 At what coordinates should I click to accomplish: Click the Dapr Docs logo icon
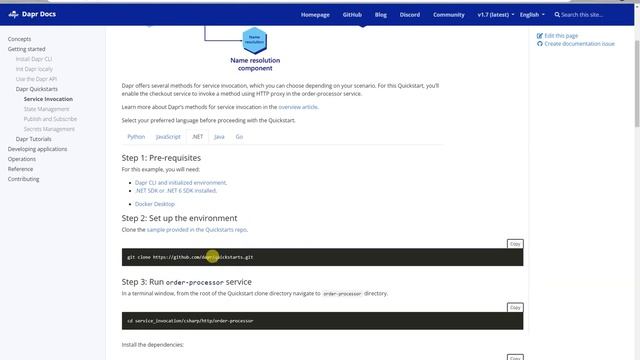click(x=13, y=14)
